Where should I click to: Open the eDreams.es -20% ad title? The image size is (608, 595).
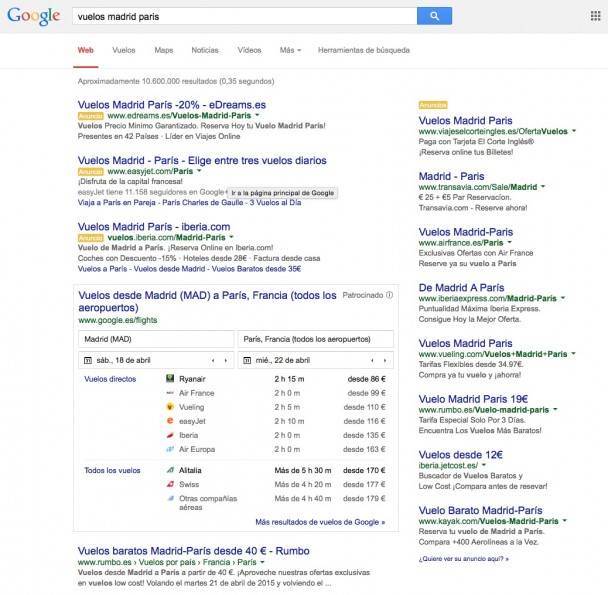(x=172, y=105)
